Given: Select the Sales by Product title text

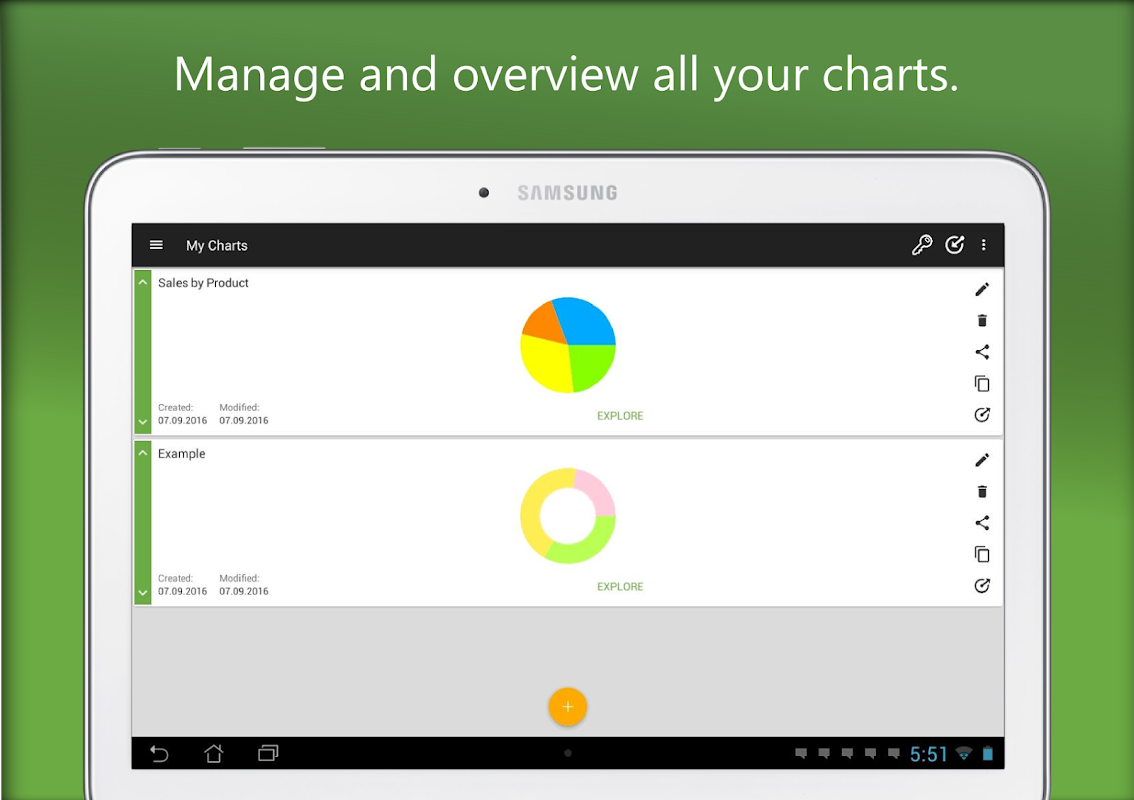Looking at the screenshot, I should pos(203,283).
